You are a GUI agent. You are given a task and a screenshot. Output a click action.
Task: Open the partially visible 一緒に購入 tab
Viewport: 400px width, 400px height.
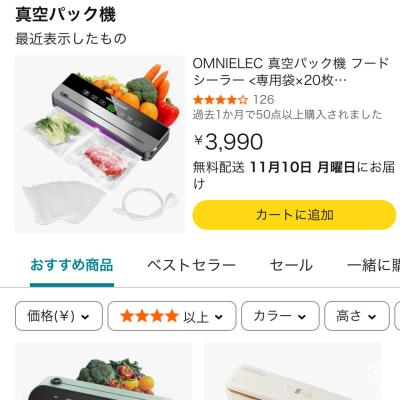coord(373,266)
